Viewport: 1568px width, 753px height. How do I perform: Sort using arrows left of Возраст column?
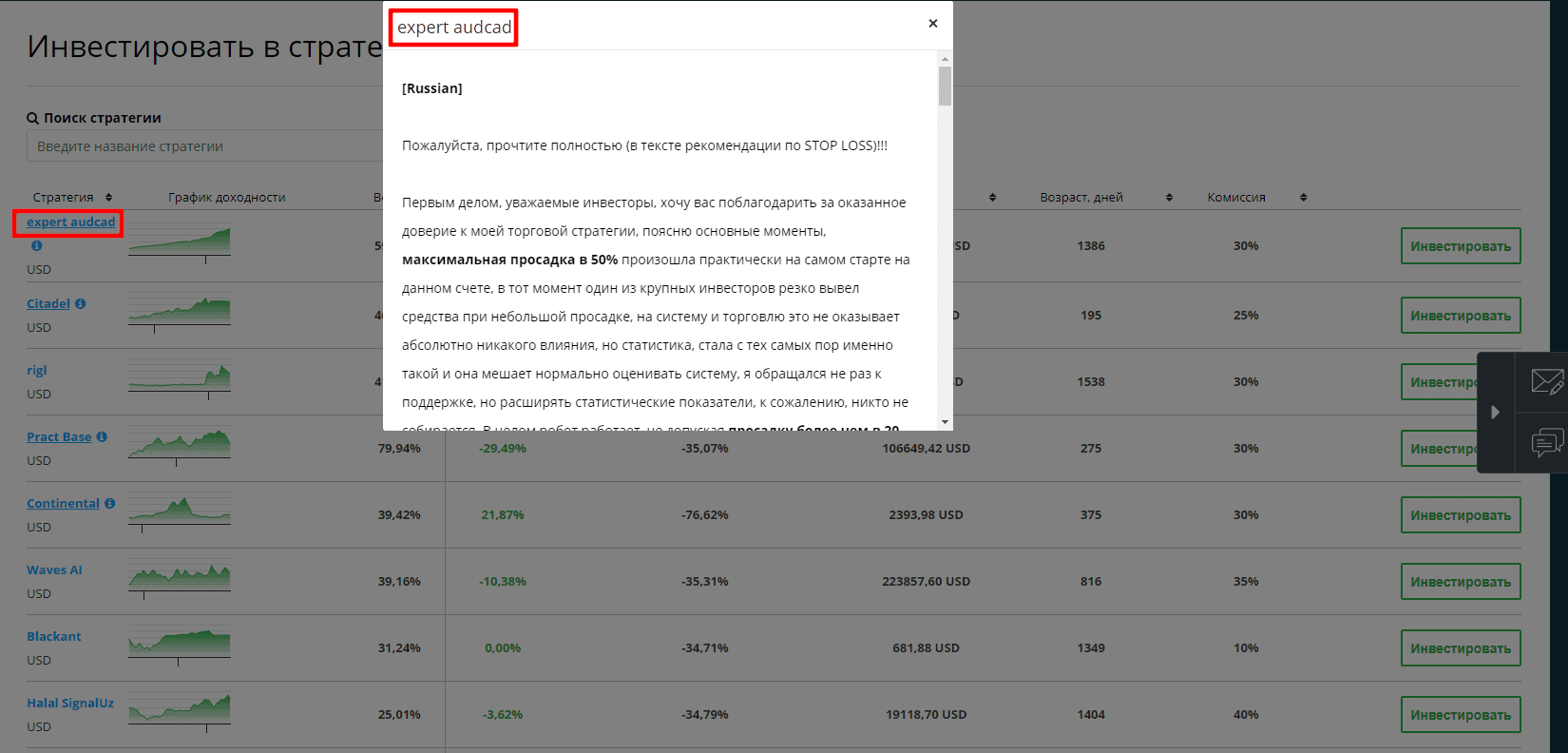pos(992,198)
